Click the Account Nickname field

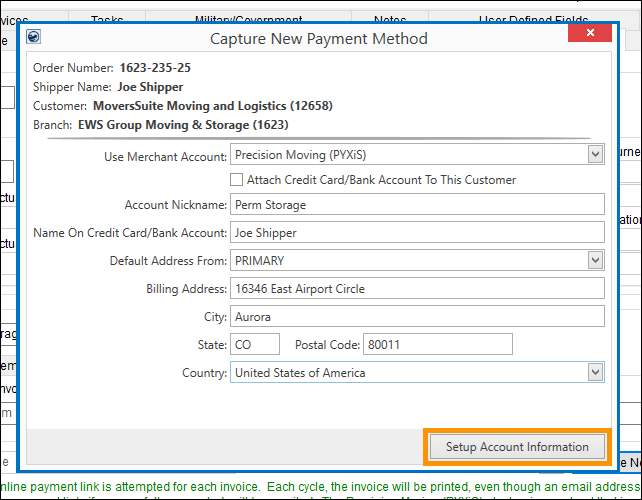417,204
